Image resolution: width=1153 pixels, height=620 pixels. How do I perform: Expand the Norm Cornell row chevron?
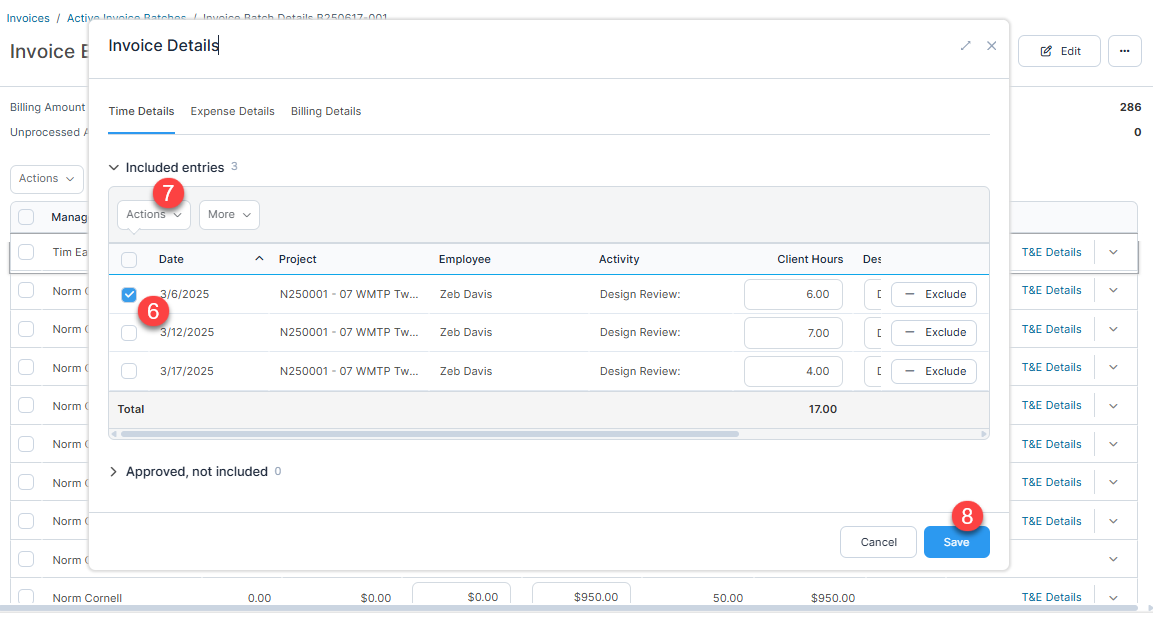pyautogui.click(x=1113, y=598)
